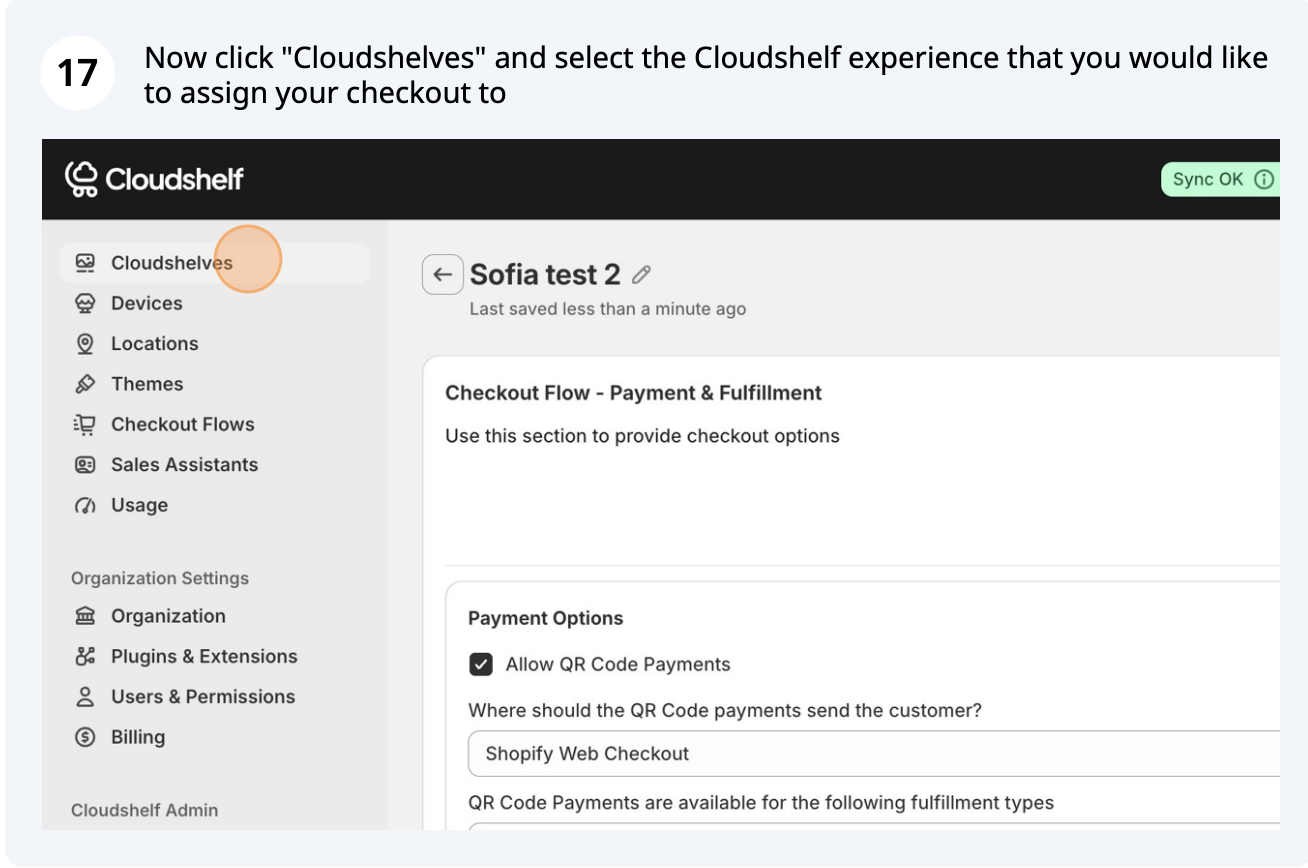Click Last saved less than a minute ago text
The height and width of the screenshot is (868, 1308).
(x=608, y=309)
